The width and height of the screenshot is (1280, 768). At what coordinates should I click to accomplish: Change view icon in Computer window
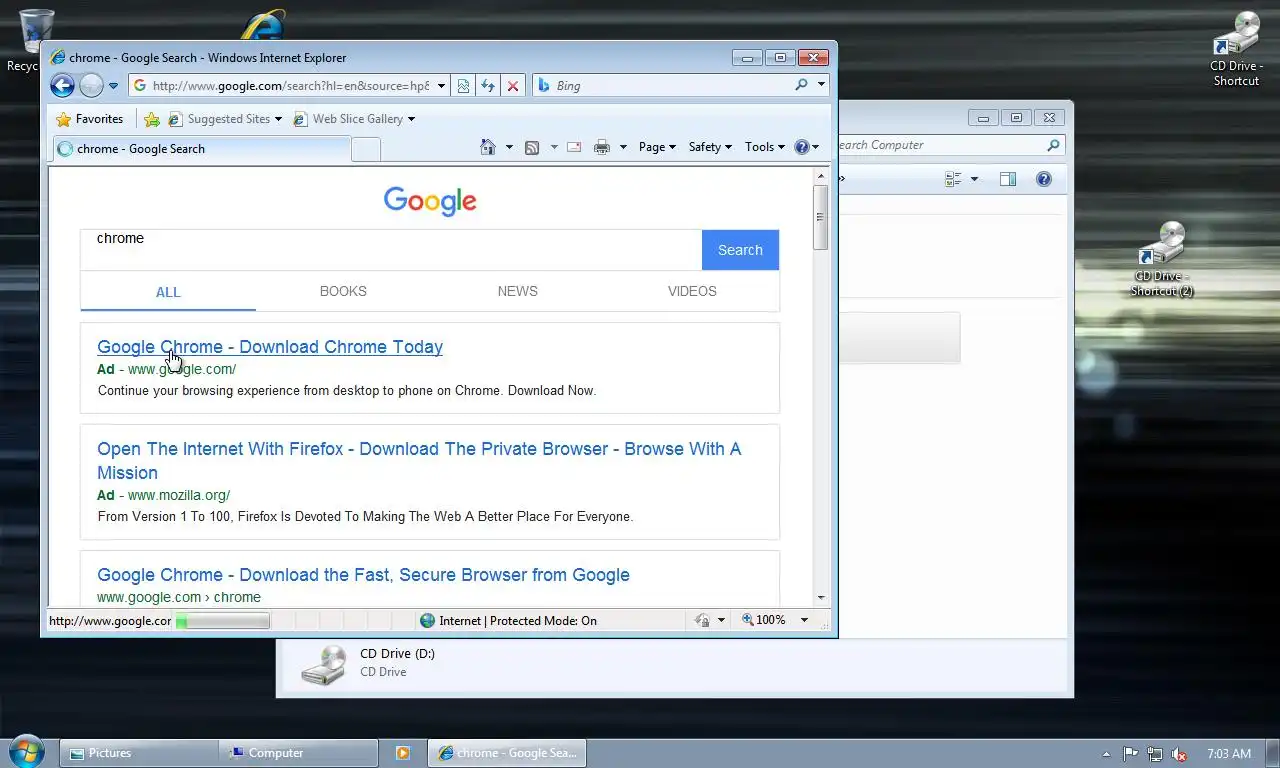click(954, 179)
